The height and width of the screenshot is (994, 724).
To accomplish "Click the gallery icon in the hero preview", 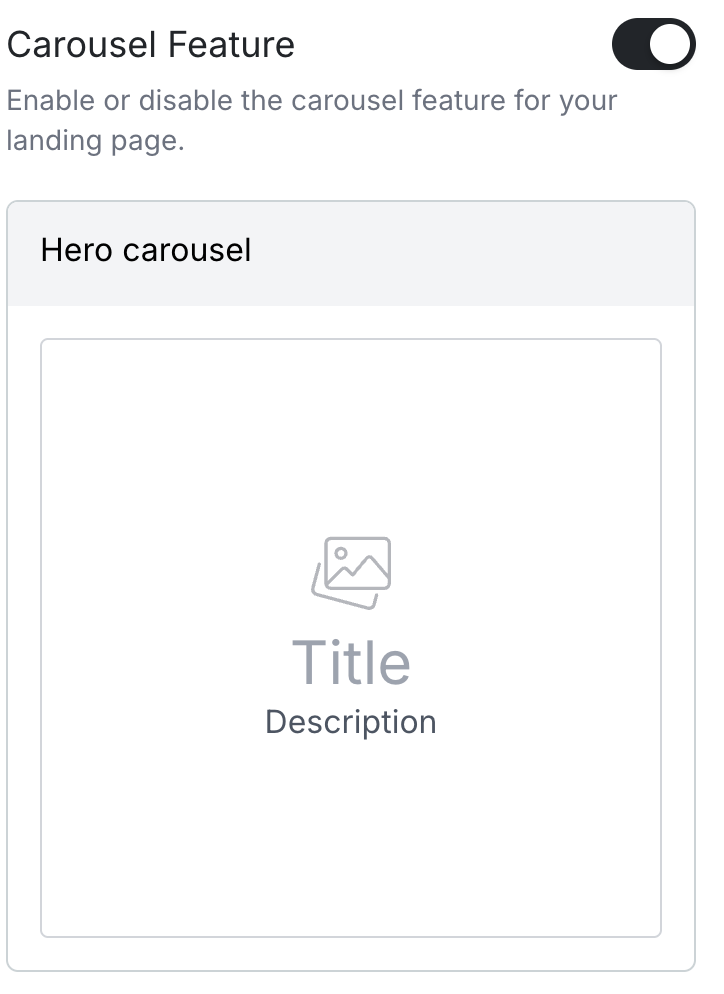I will pos(351,572).
